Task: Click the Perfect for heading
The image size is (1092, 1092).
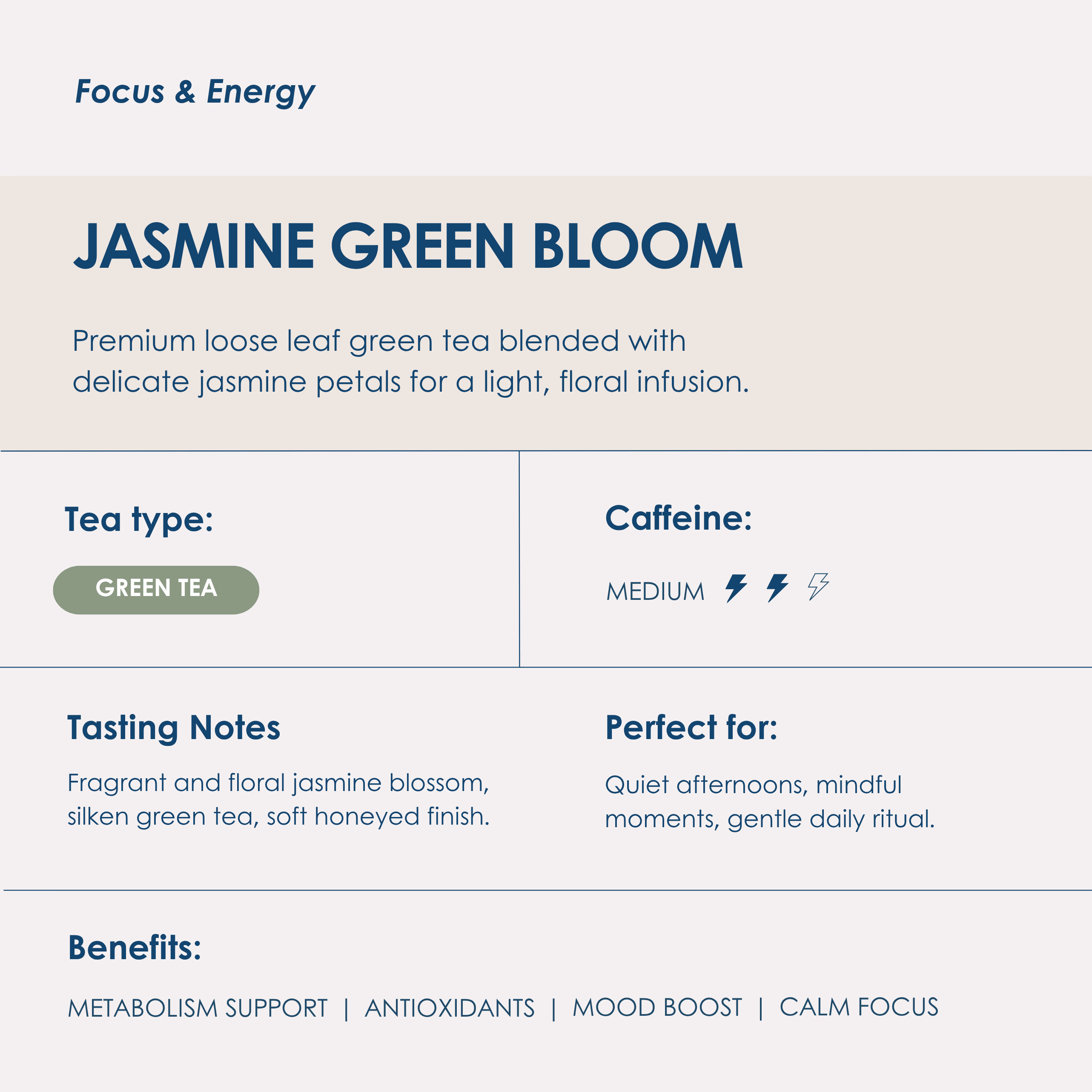Action: [x=691, y=728]
